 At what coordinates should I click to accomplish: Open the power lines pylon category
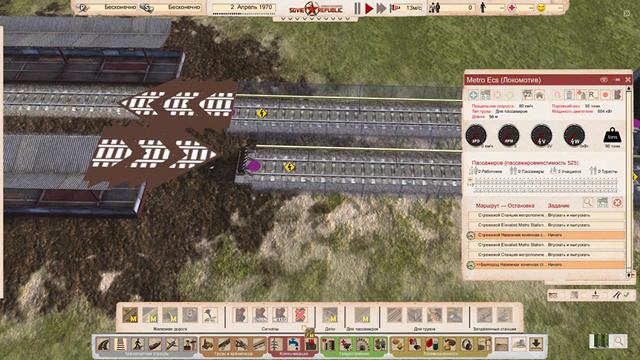276,344
